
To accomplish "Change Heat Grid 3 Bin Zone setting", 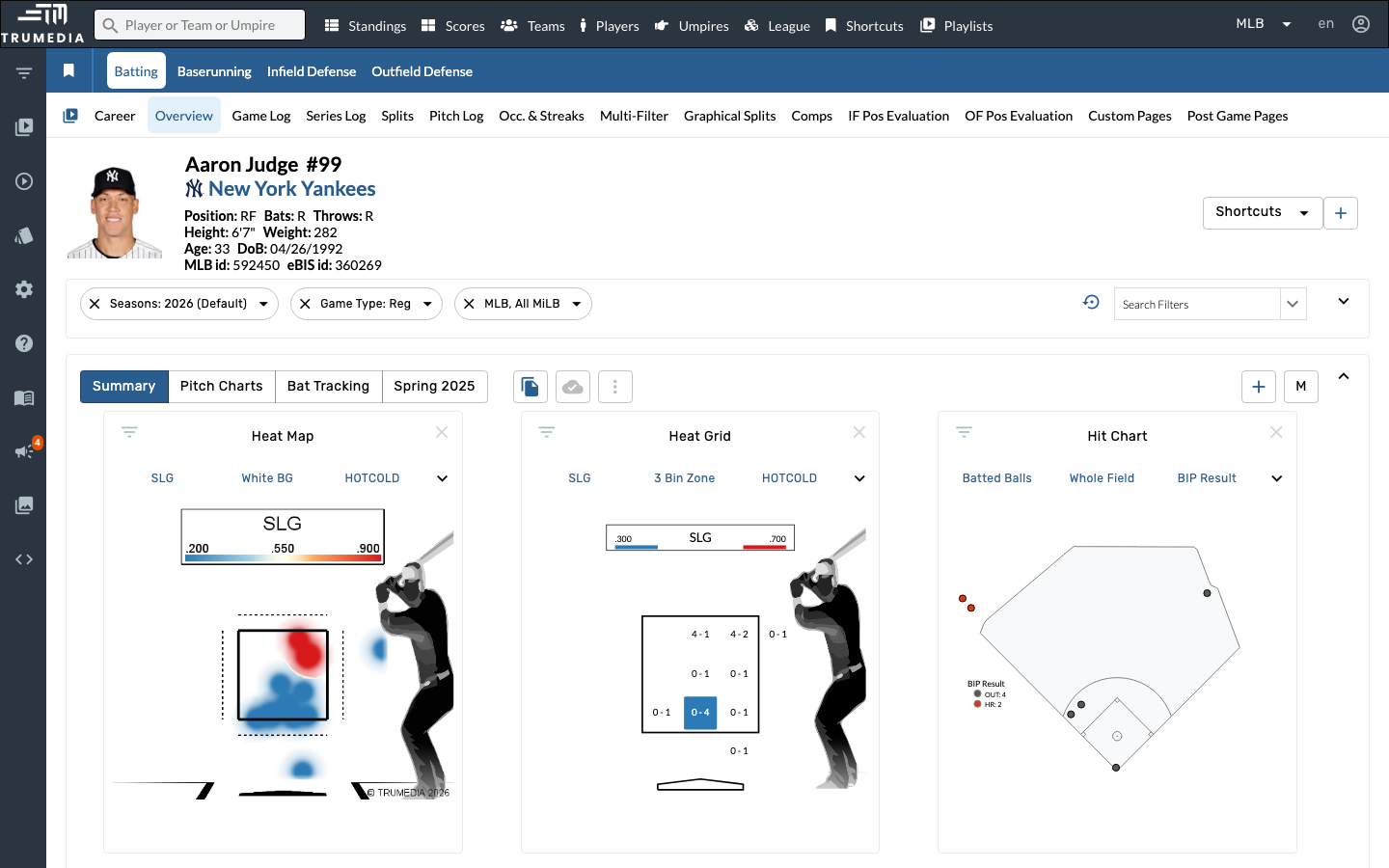I will [685, 478].
